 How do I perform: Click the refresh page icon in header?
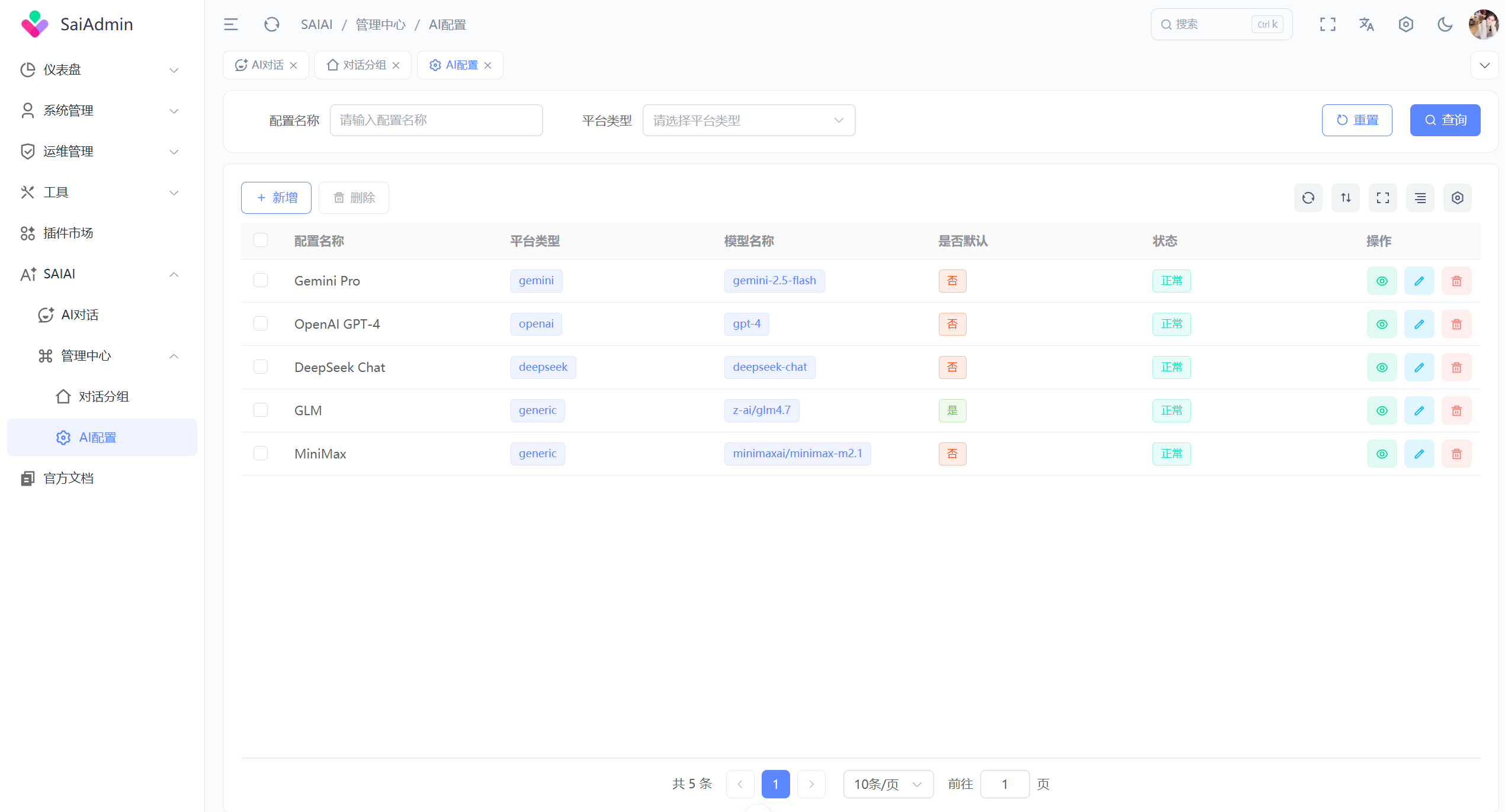click(271, 24)
